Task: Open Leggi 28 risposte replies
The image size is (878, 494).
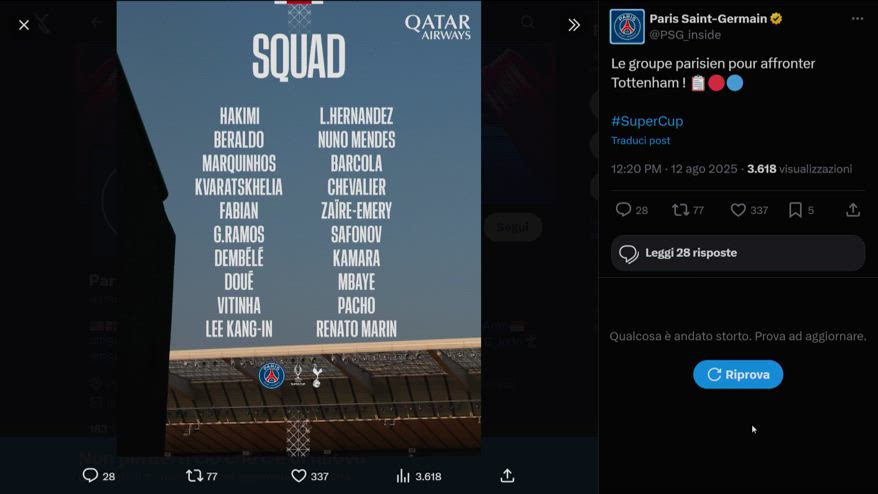Action: pos(738,253)
